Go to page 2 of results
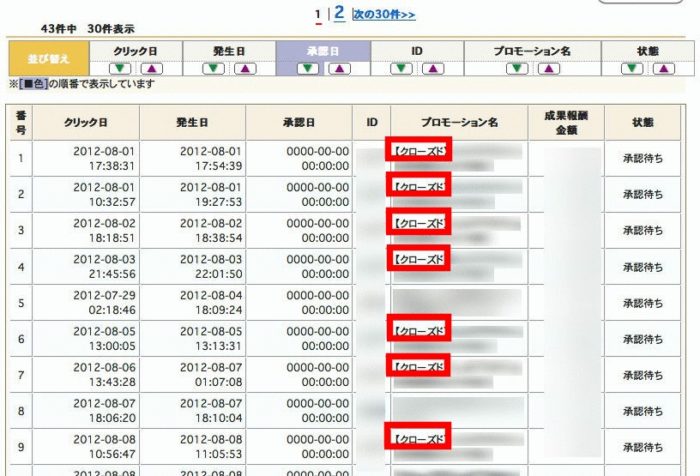This screenshot has width=700, height=476. (x=339, y=13)
